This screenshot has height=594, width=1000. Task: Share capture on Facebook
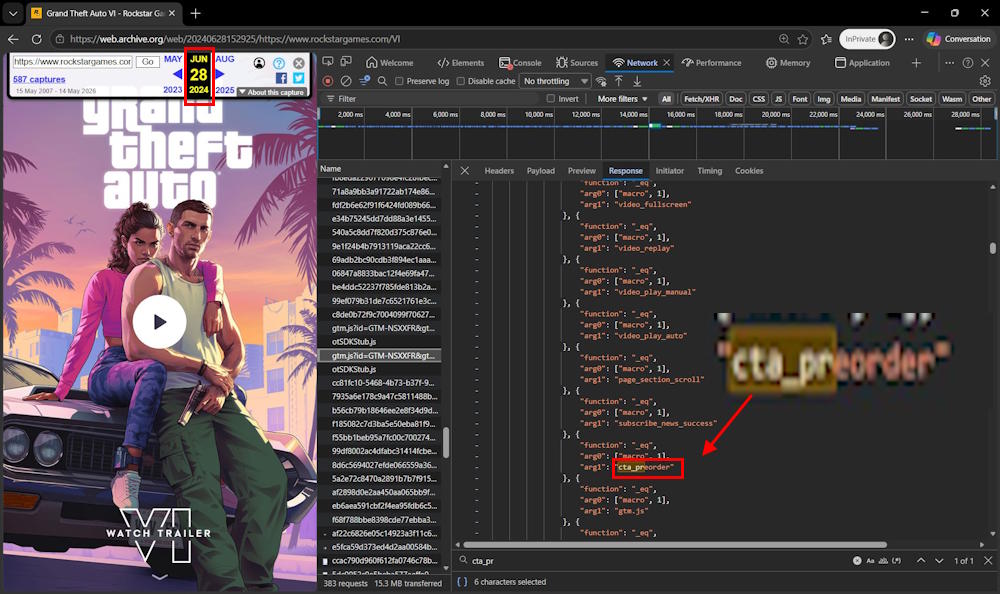281,78
